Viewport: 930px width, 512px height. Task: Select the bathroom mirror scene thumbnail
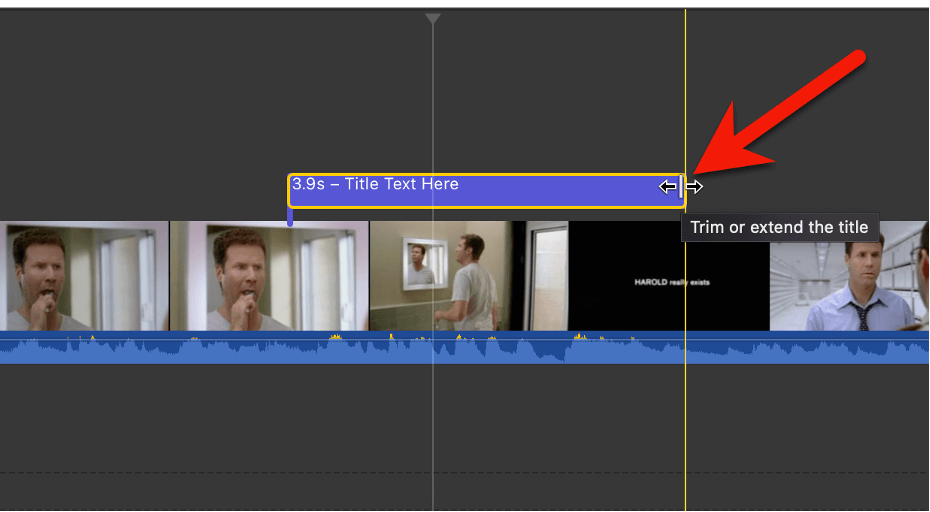click(x=469, y=276)
